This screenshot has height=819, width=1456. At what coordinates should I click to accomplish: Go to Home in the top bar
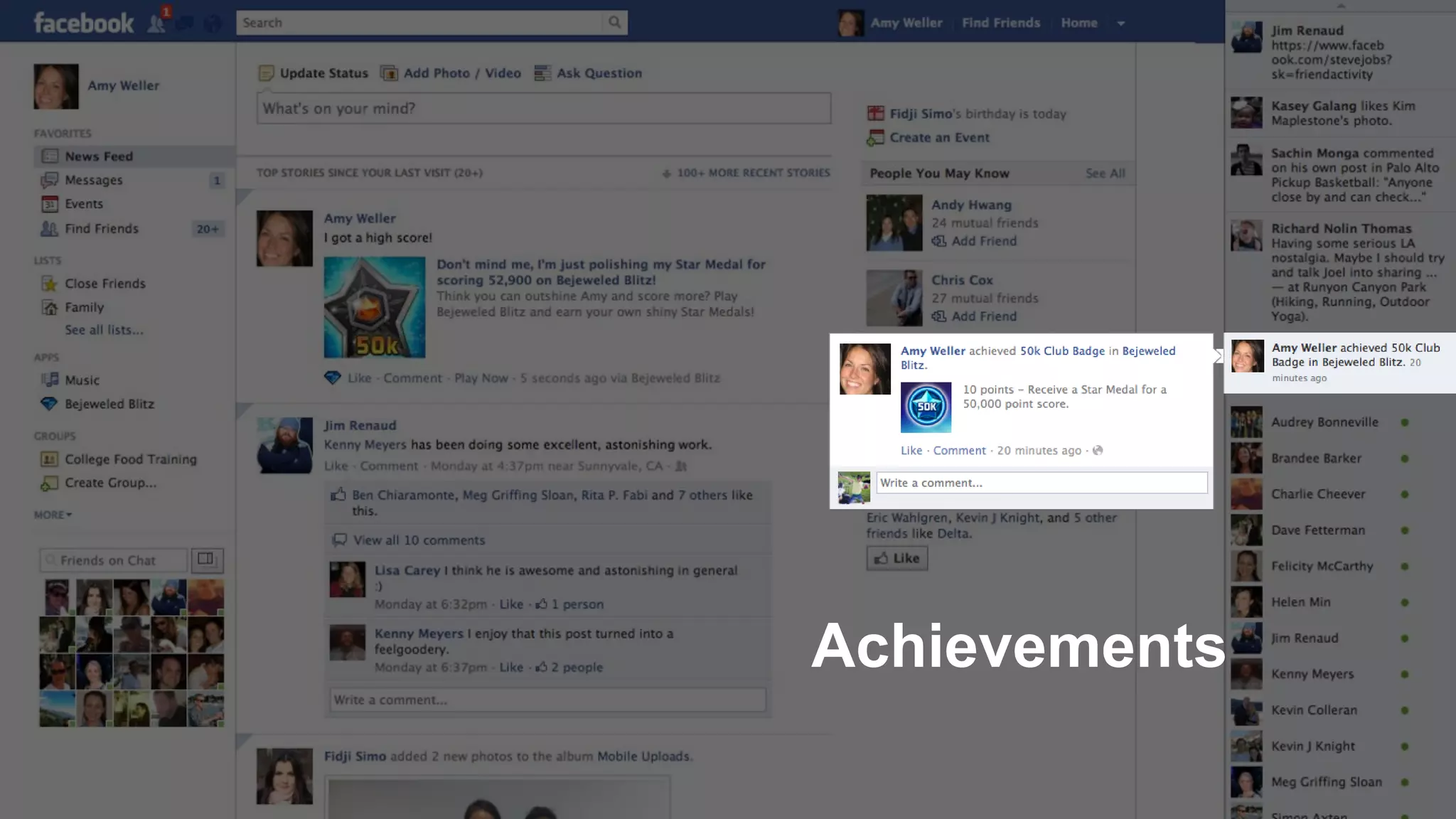[1079, 23]
